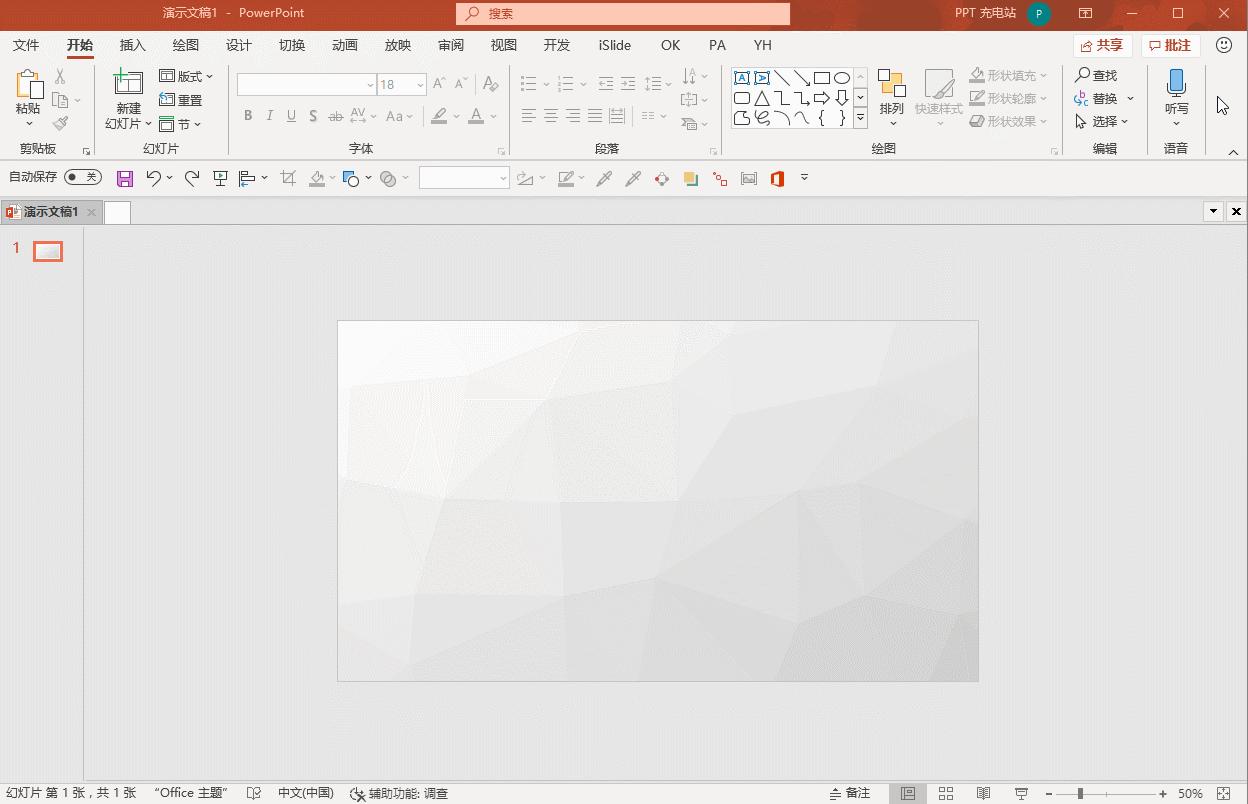Click the zoom slider in status bar
Viewport: 1248px width, 804px height.
tap(1080, 793)
